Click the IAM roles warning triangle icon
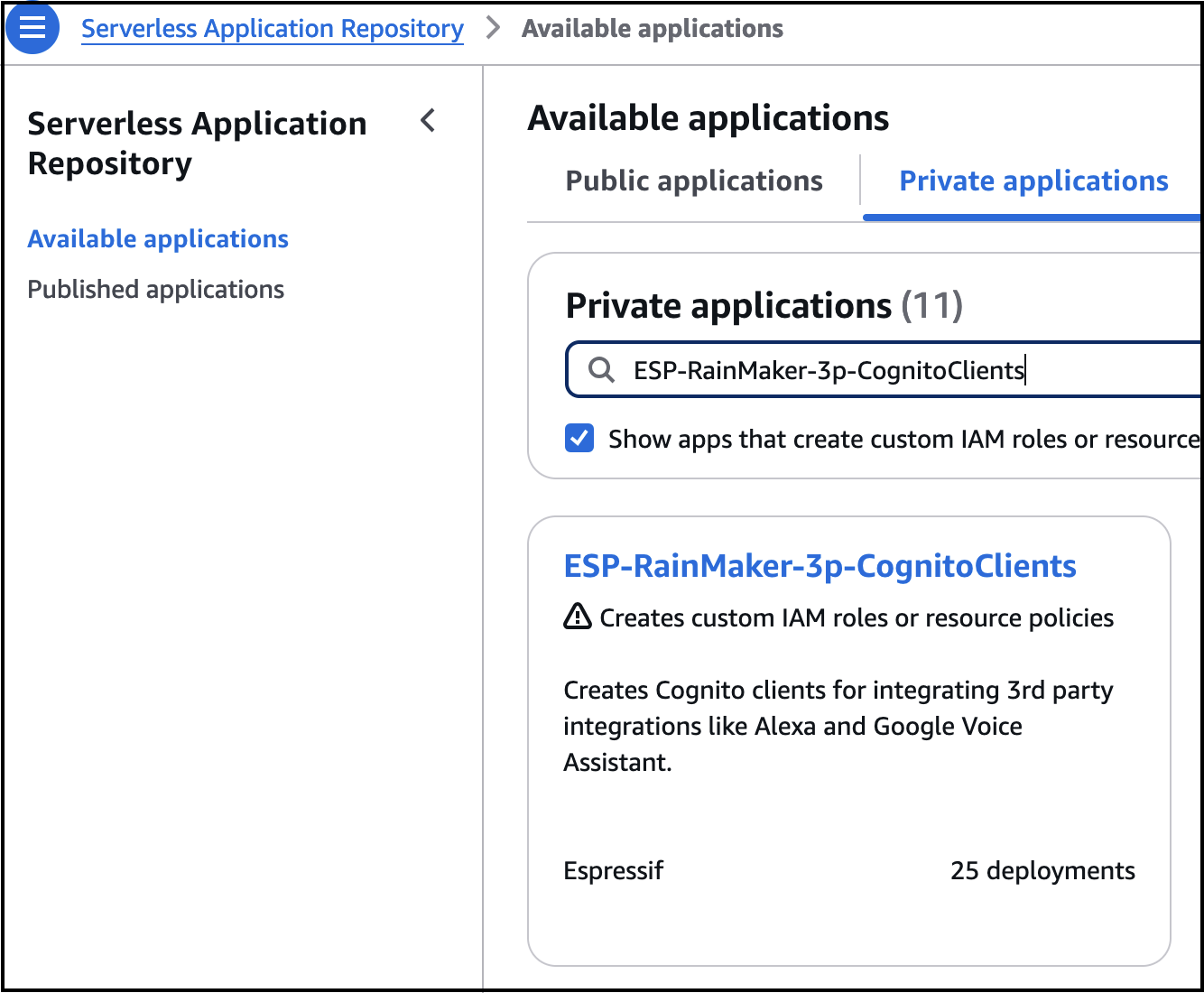The height and width of the screenshot is (993, 1204). (578, 617)
